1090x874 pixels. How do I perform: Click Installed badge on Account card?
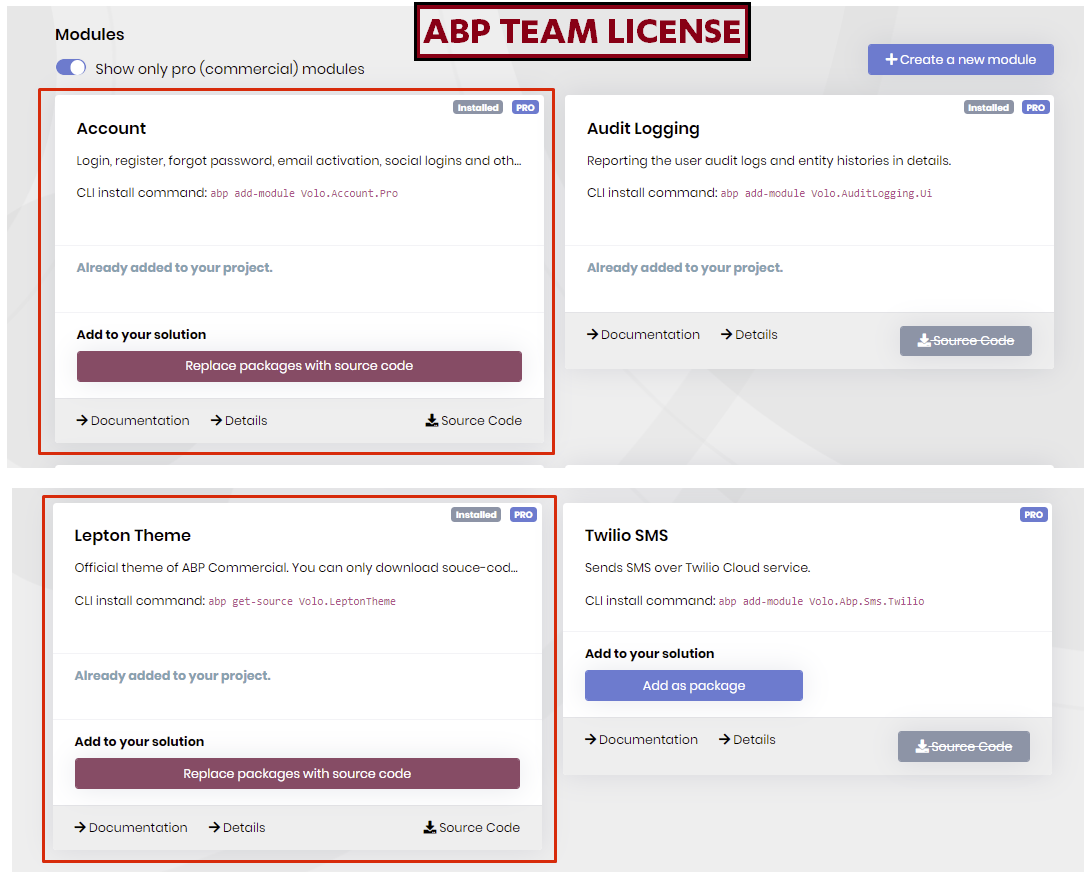pos(478,108)
